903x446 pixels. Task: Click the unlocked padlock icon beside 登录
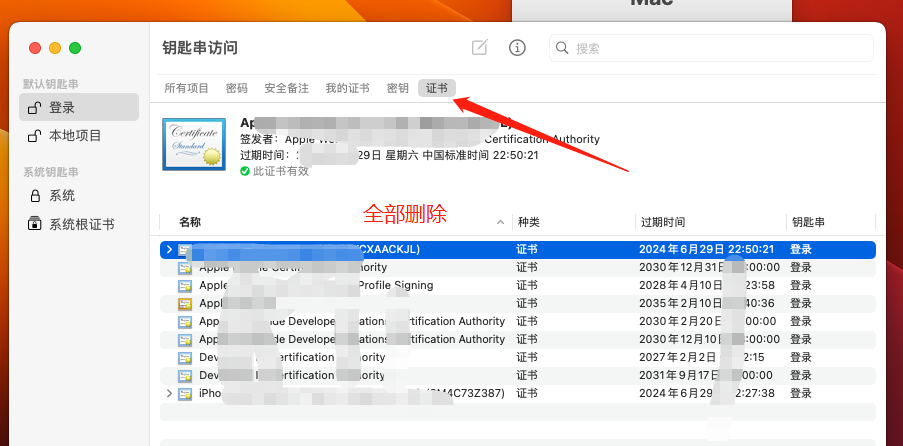(35, 107)
